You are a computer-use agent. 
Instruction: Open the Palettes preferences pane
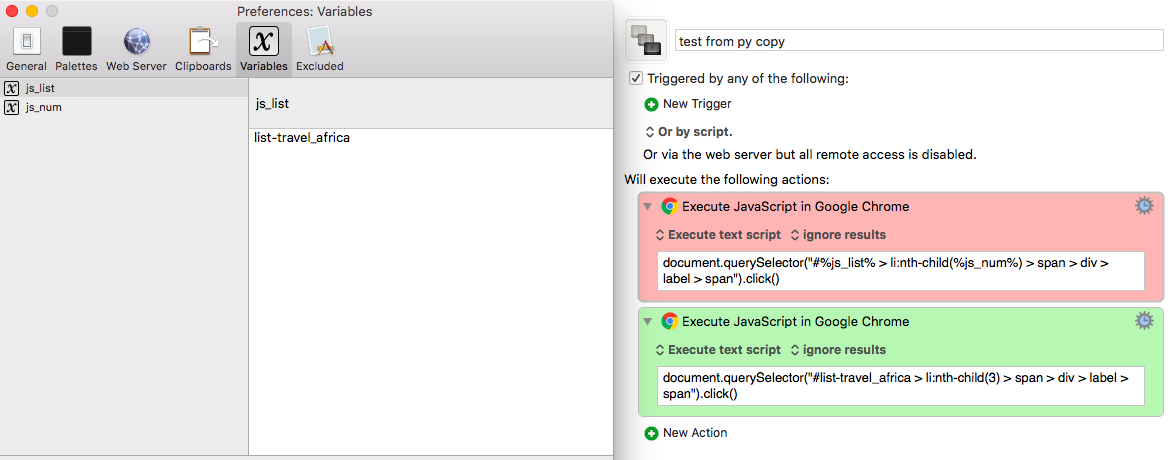[76, 49]
